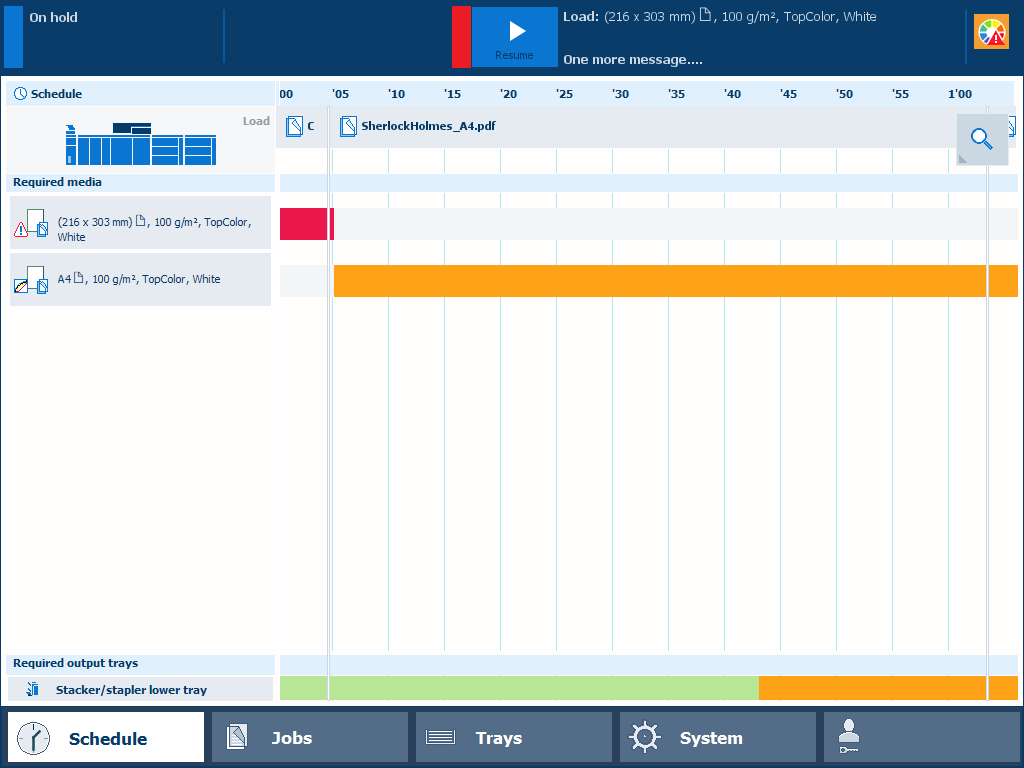Click the '30 minute timeline marker
The height and width of the screenshot is (768, 1024).
pyautogui.click(x=620, y=94)
